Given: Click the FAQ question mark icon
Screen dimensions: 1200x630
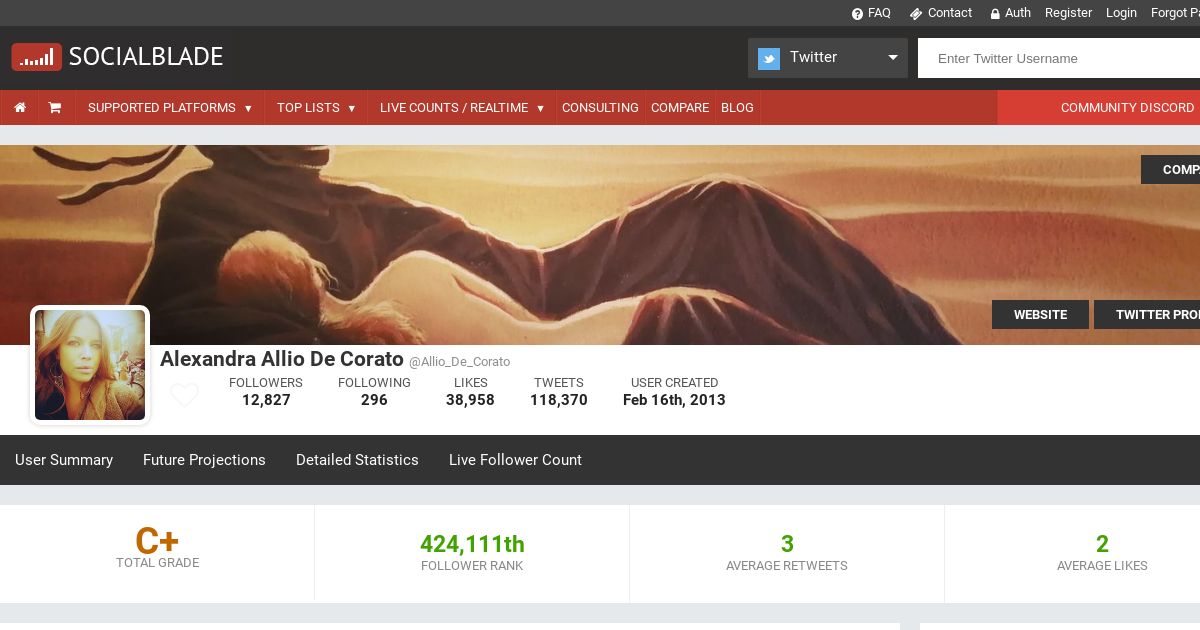Looking at the screenshot, I should click(x=857, y=14).
